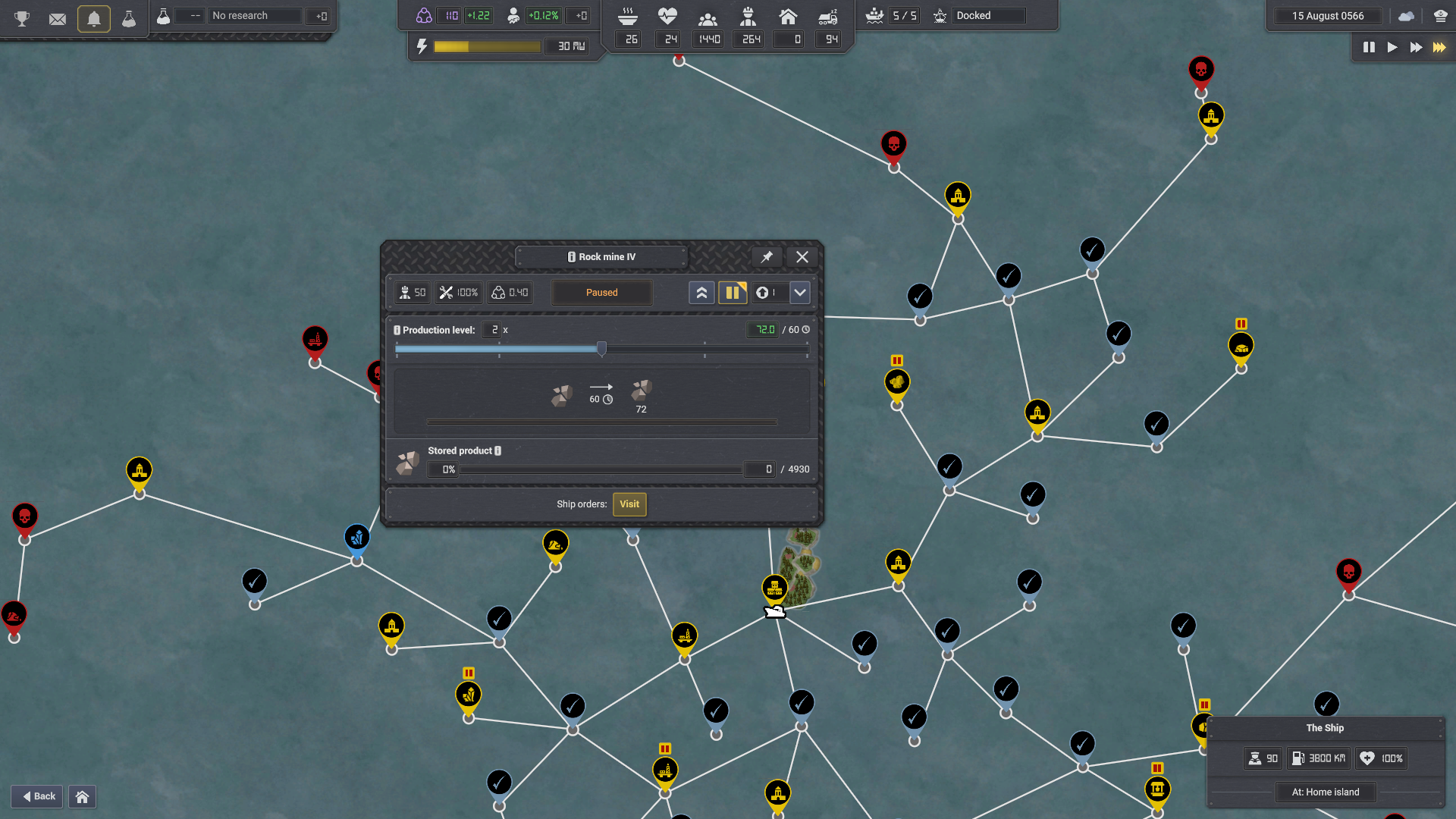
Task: Pause the game speed control
Action: 1369,47
